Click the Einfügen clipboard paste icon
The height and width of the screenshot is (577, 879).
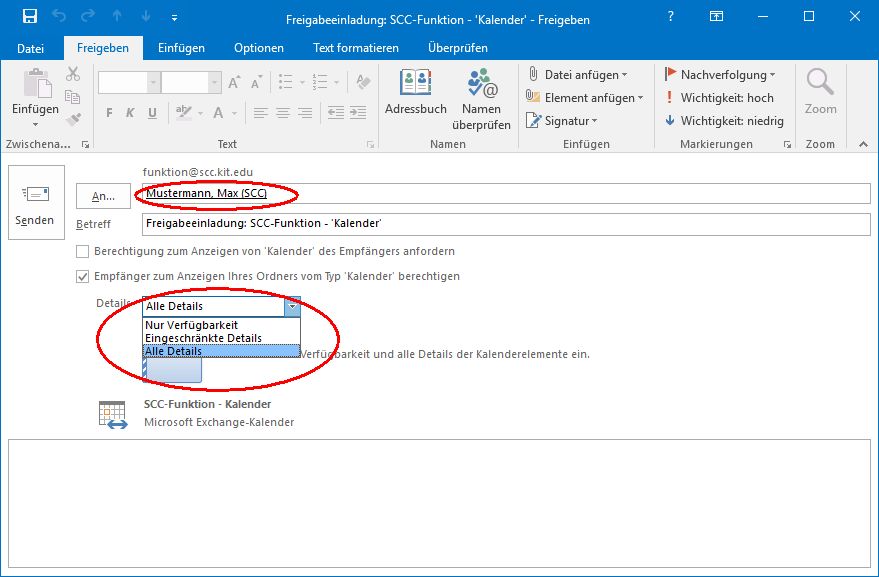click(36, 84)
